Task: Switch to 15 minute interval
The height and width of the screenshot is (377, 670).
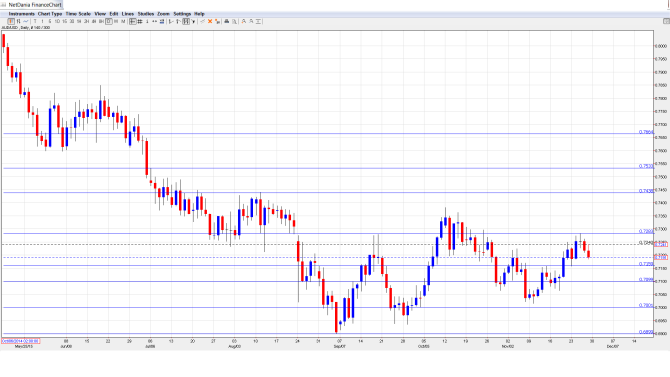Action: point(65,21)
